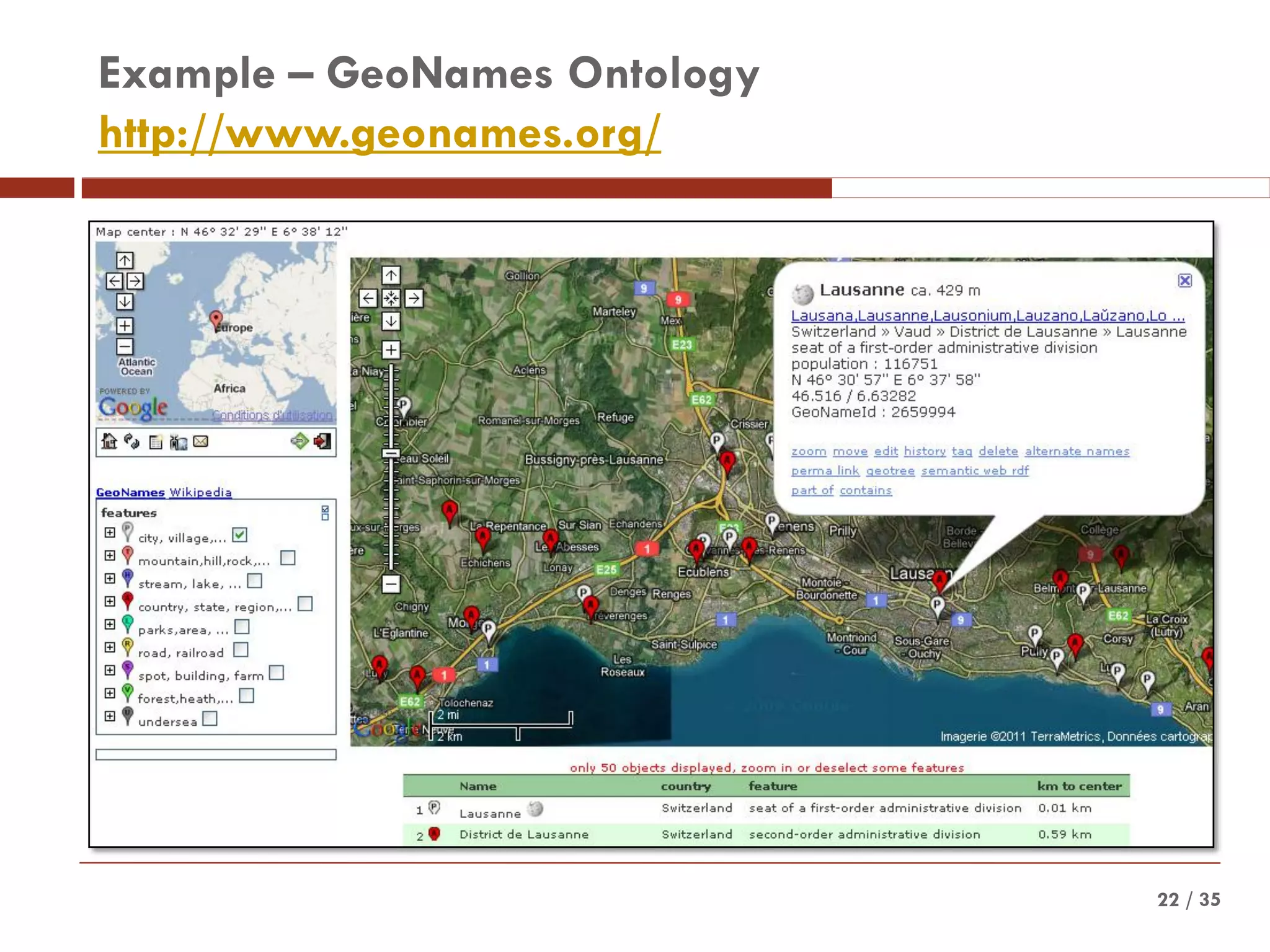The height and width of the screenshot is (952, 1270).
Task: Click the red marker on Lausanne
Action: pyautogui.click(x=940, y=581)
